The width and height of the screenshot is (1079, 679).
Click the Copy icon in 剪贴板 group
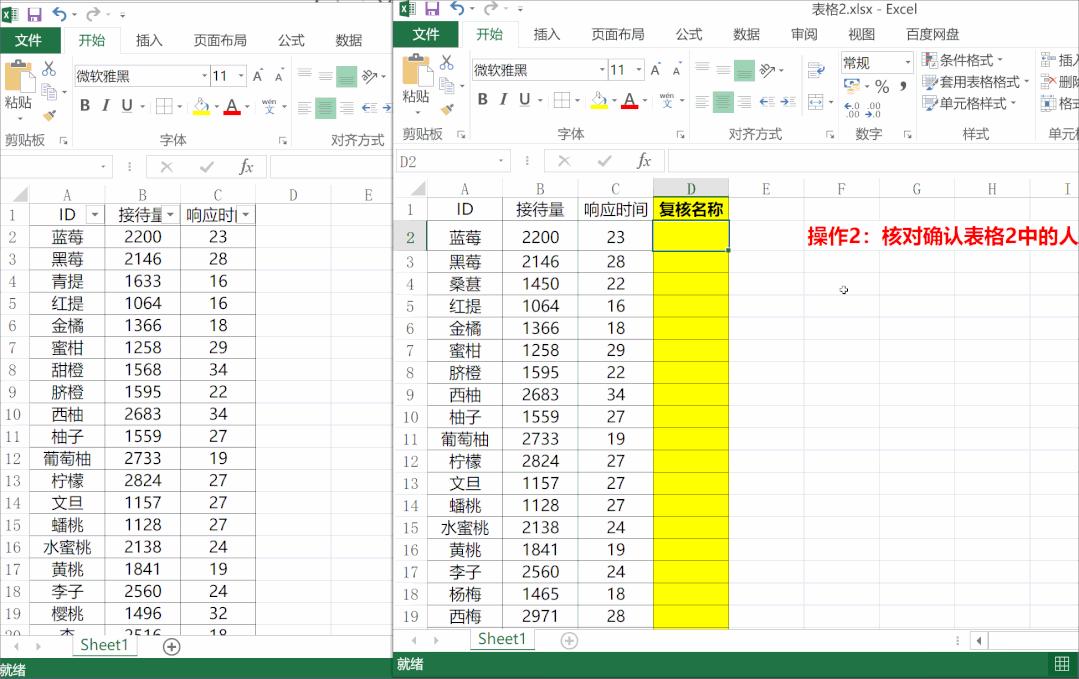point(447,87)
